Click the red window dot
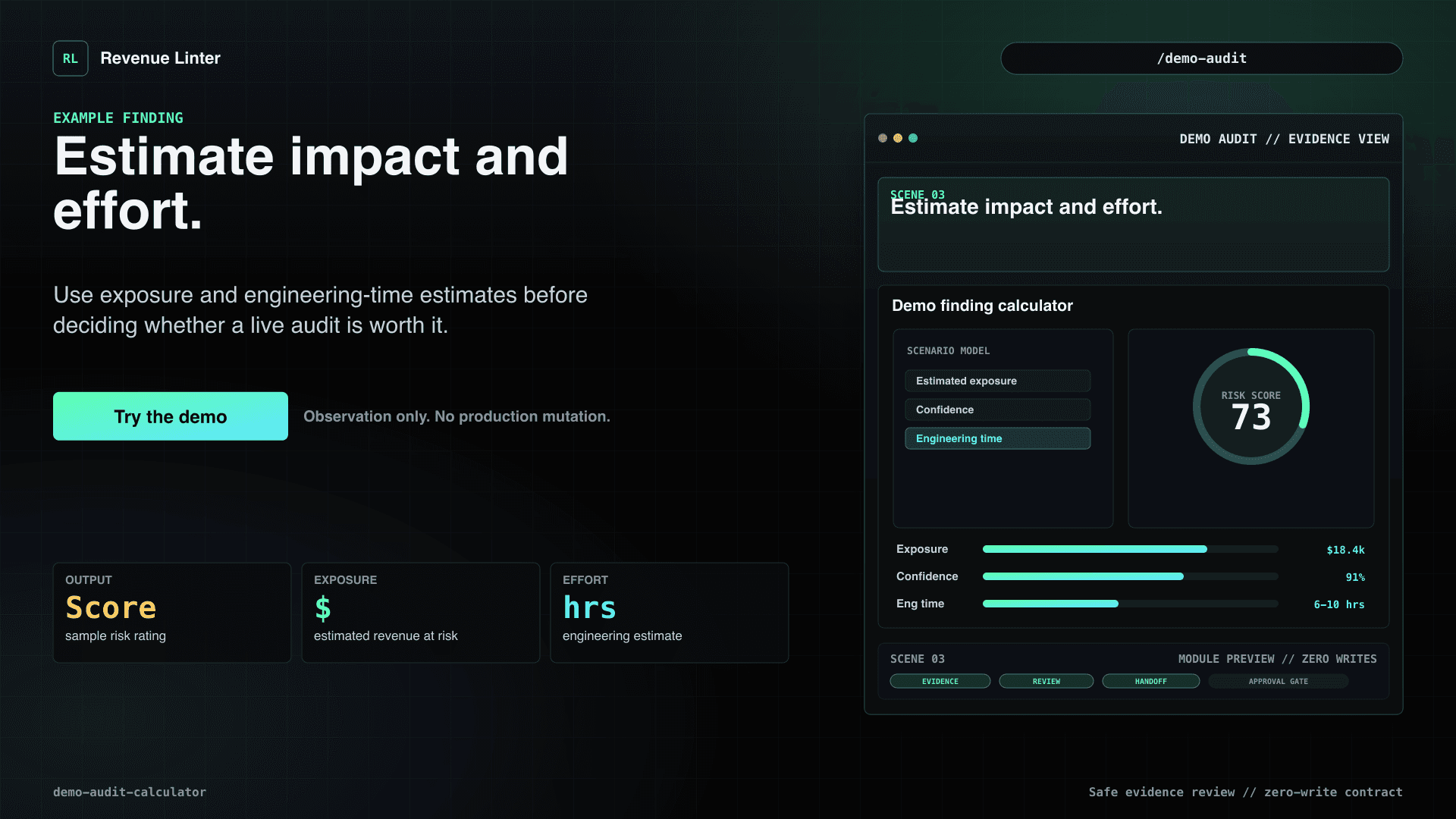1456x819 pixels. point(883,138)
